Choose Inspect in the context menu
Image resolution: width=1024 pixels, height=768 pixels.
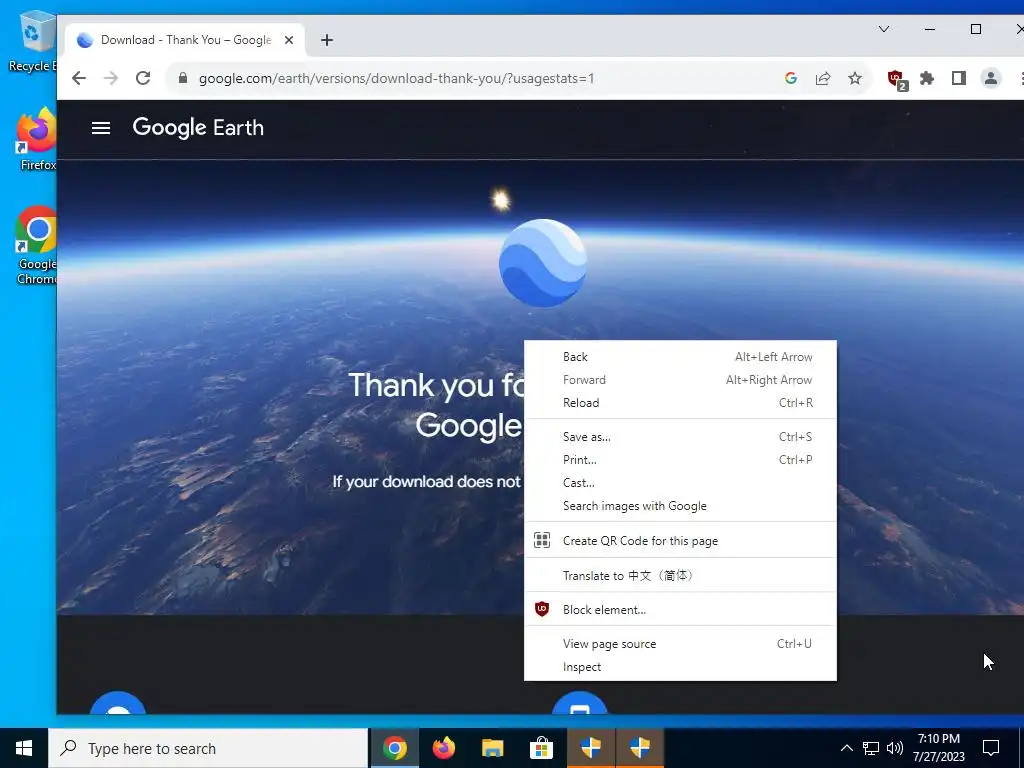[680, 667]
